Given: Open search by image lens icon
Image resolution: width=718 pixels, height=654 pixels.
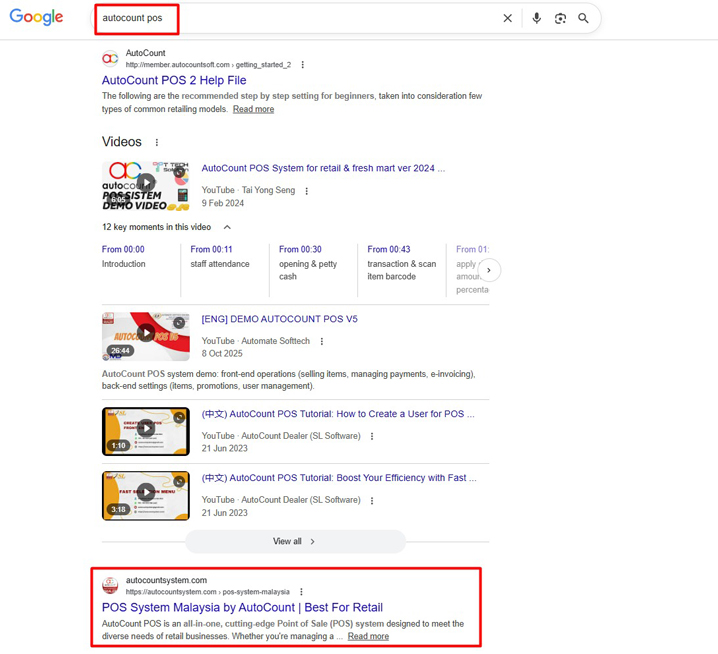Looking at the screenshot, I should [x=560, y=18].
